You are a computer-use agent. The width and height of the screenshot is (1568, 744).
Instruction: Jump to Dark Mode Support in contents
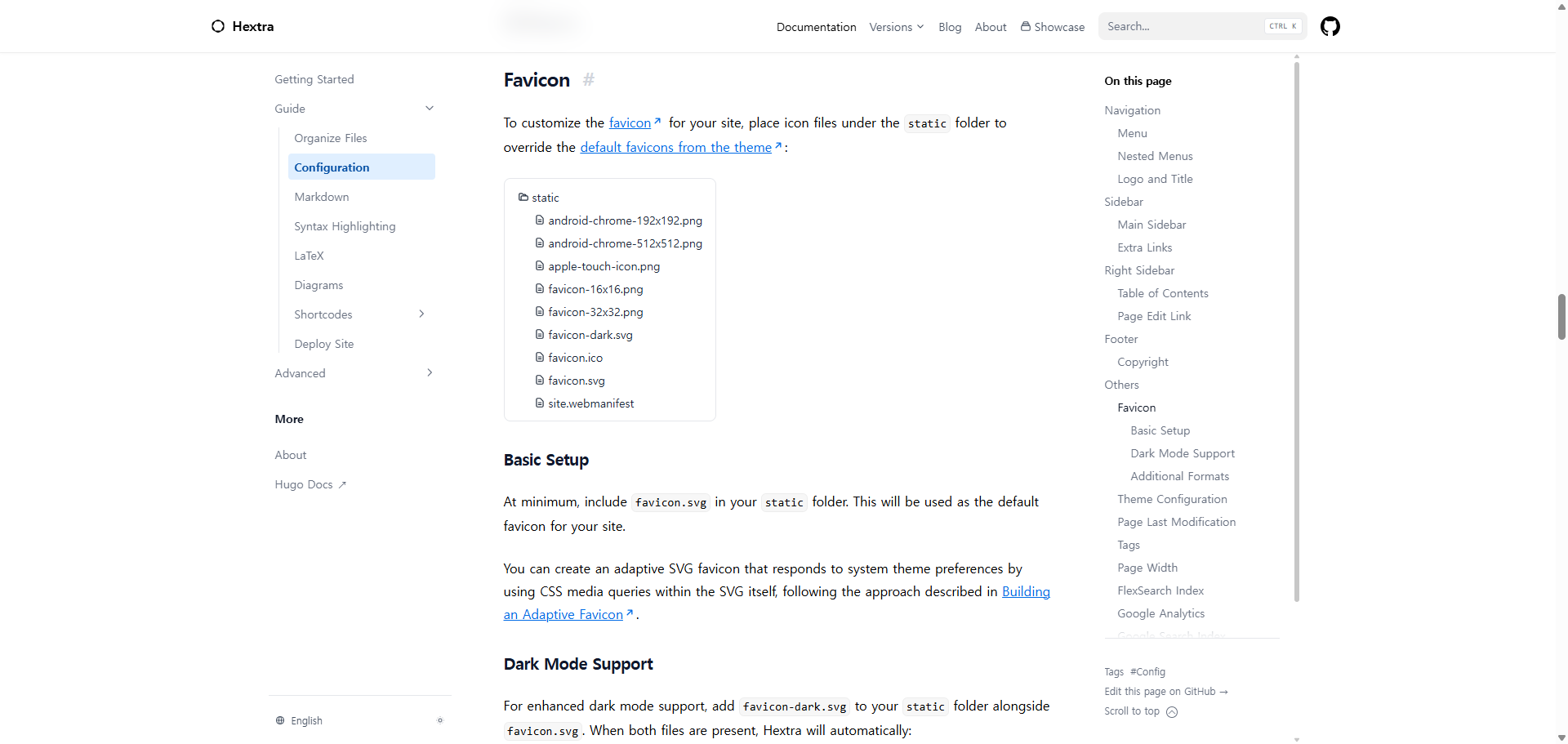point(1182,453)
